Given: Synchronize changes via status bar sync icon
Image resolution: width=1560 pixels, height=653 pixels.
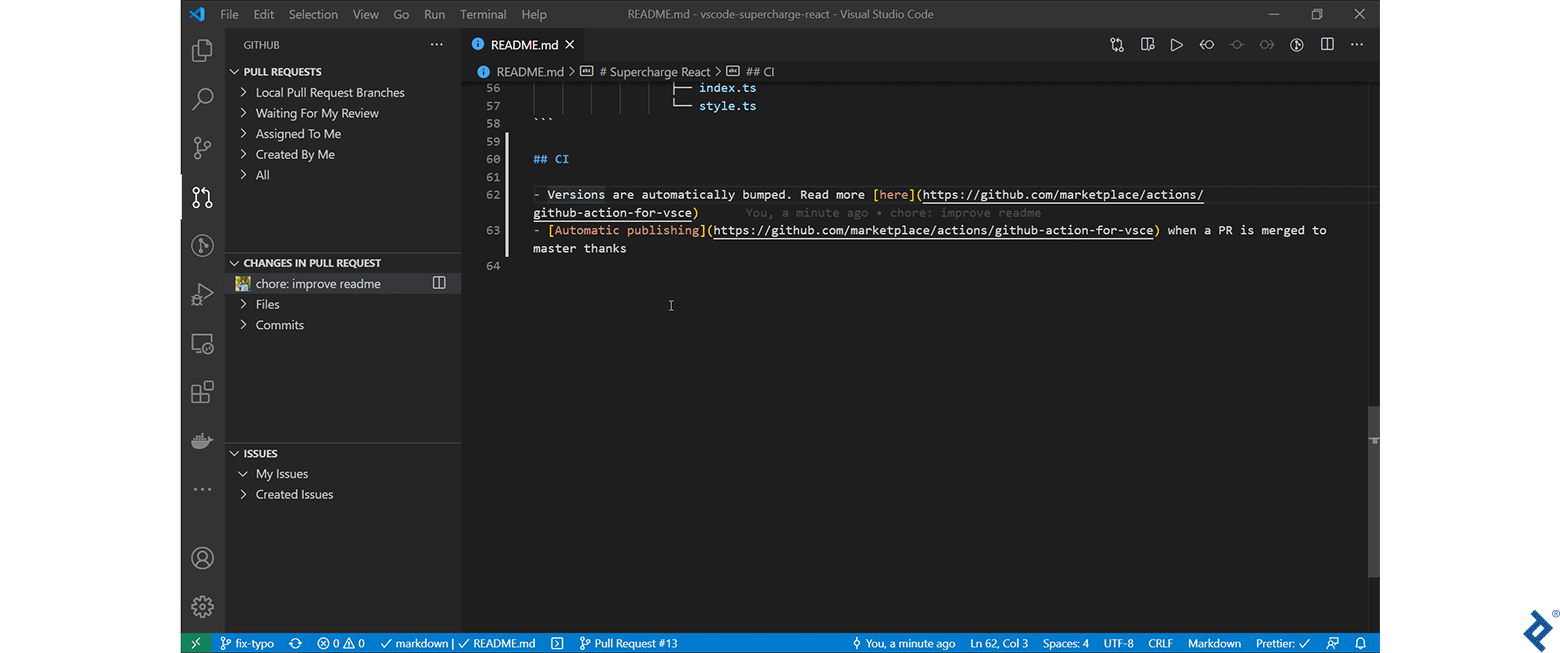Looking at the screenshot, I should coord(295,643).
